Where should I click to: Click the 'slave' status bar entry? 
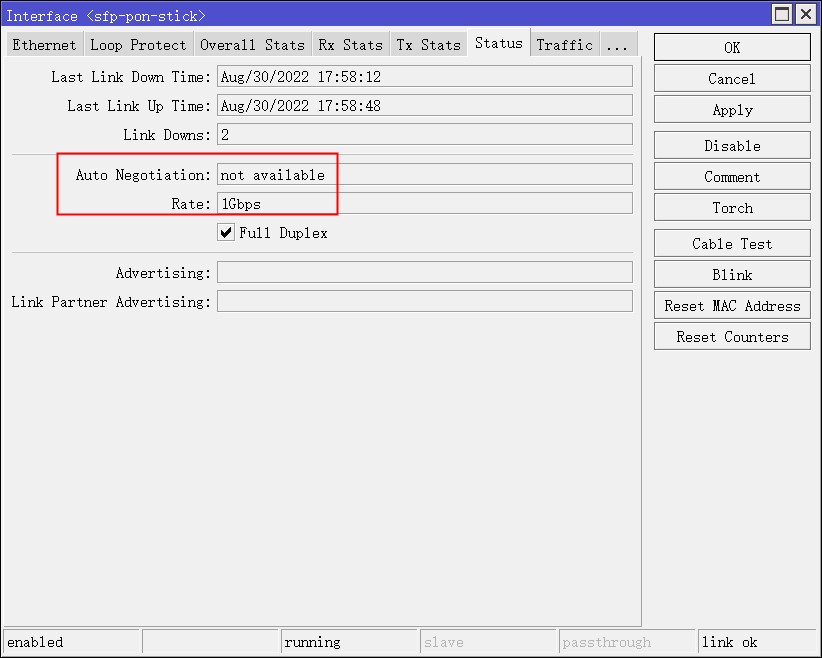click(489, 642)
